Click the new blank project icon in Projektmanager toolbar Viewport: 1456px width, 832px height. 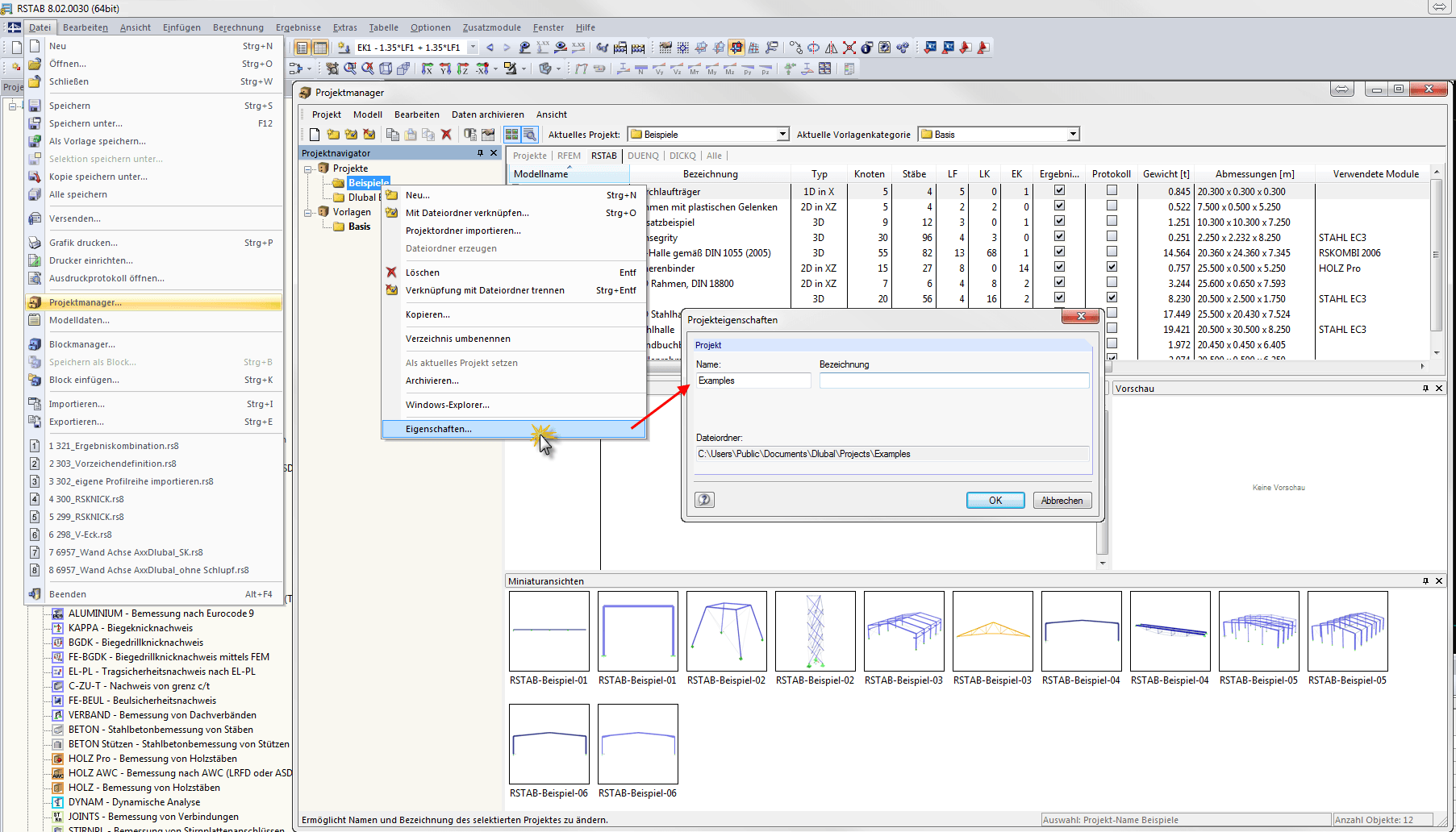(315, 135)
